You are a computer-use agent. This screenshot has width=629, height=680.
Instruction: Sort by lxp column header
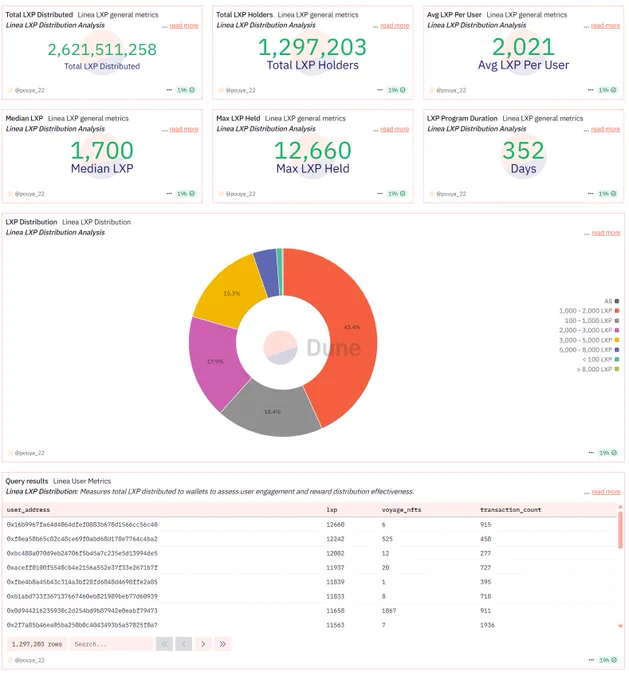(x=332, y=510)
